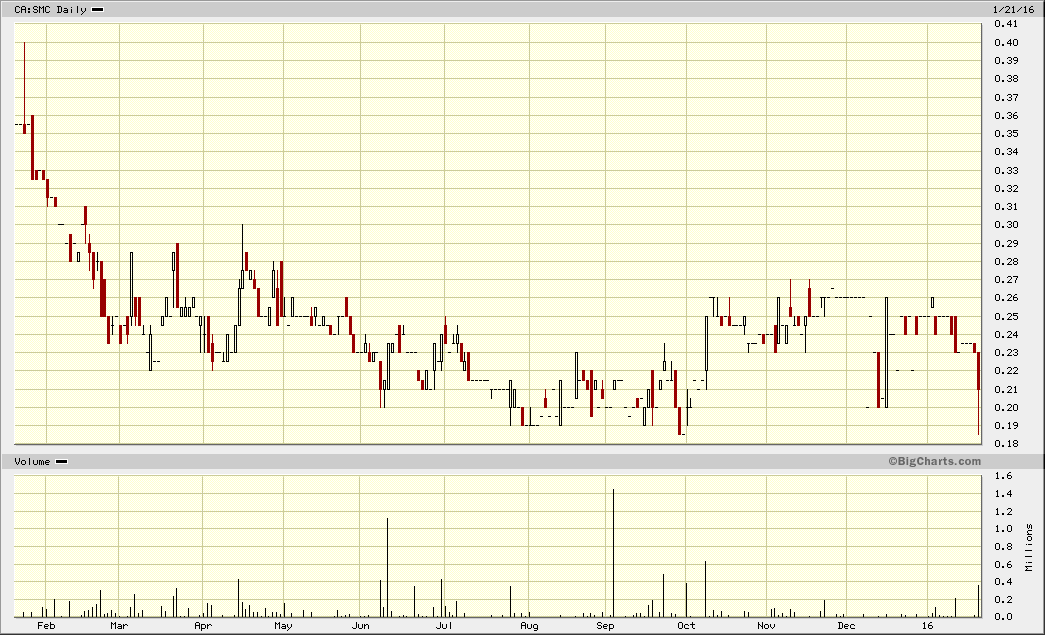The width and height of the screenshot is (1045, 635).
Task: Click the legend dash beside CA:SMC Daily
Action: (x=97, y=10)
